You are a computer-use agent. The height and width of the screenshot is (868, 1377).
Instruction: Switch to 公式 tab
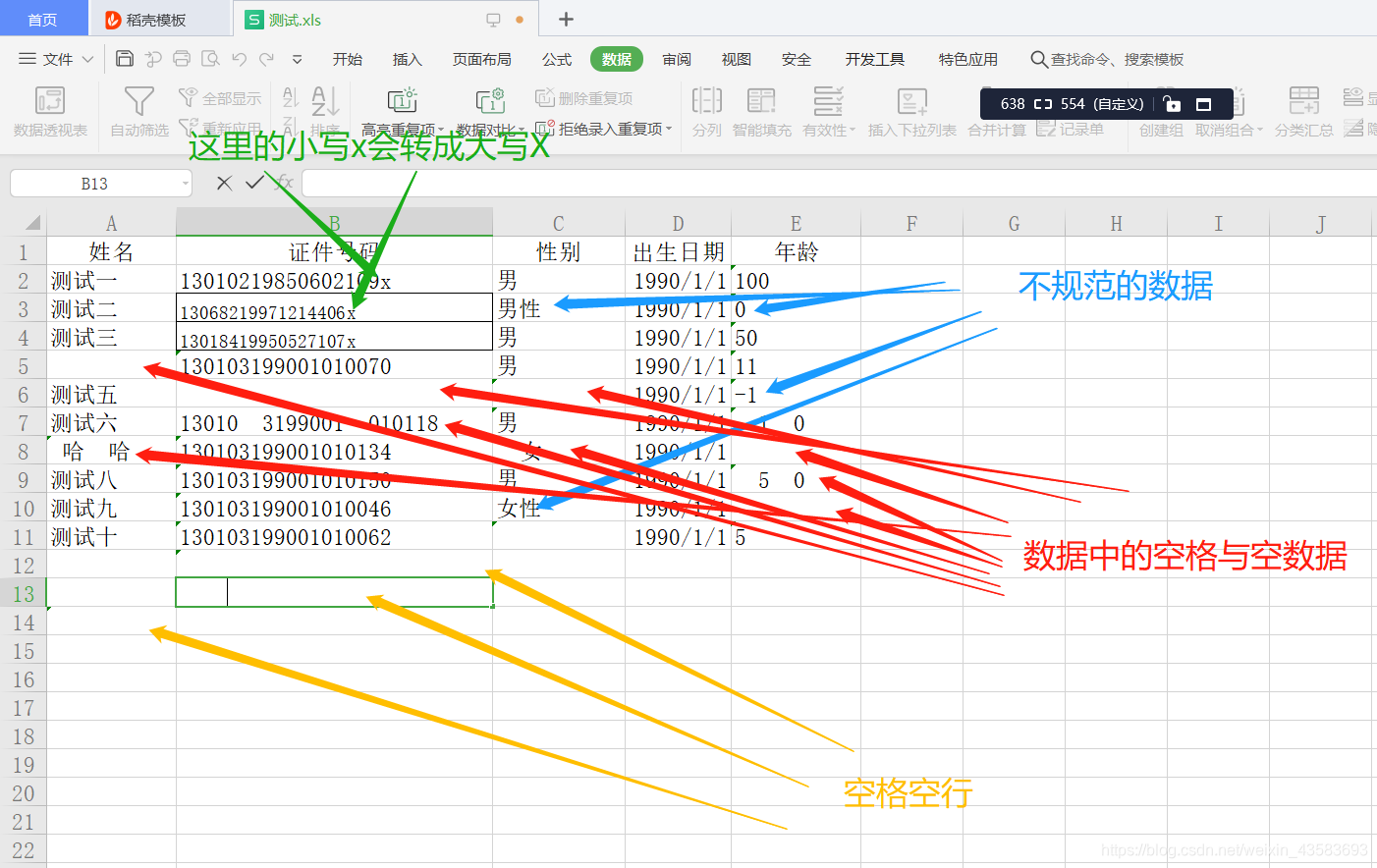(x=557, y=59)
